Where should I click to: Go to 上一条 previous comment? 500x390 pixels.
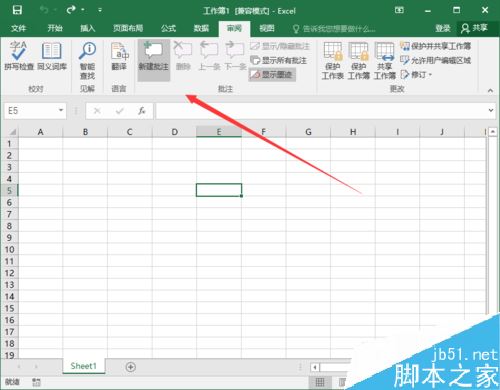click(x=209, y=56)
